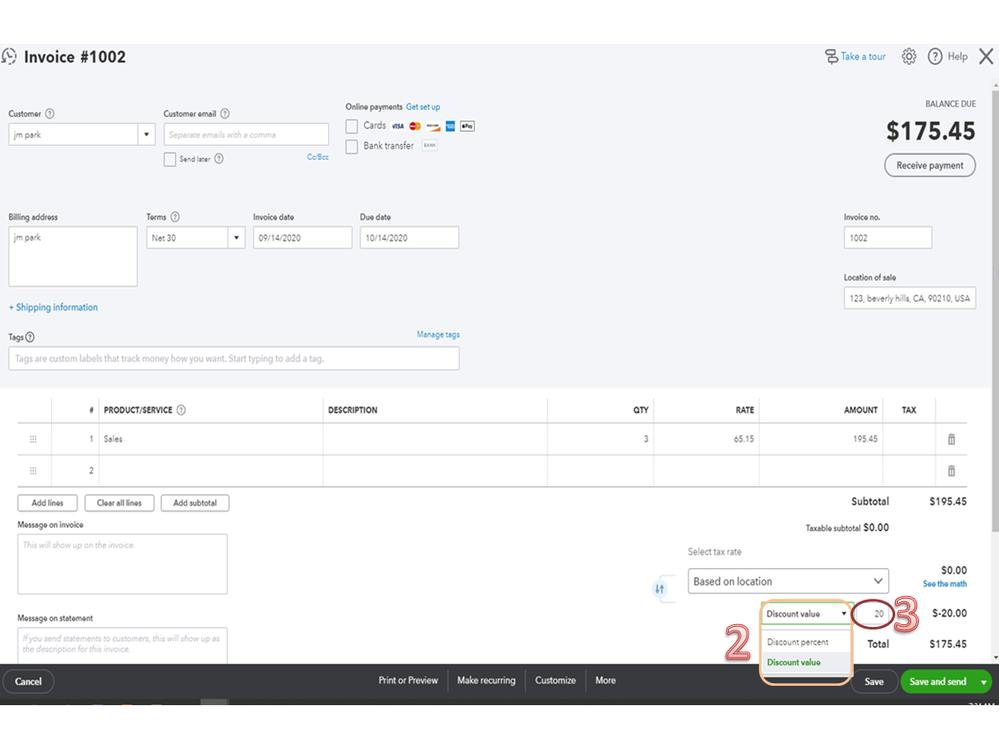999x749 pixels.
Task: Click the Sales product cell in line 1
Action: coord(211,439)
